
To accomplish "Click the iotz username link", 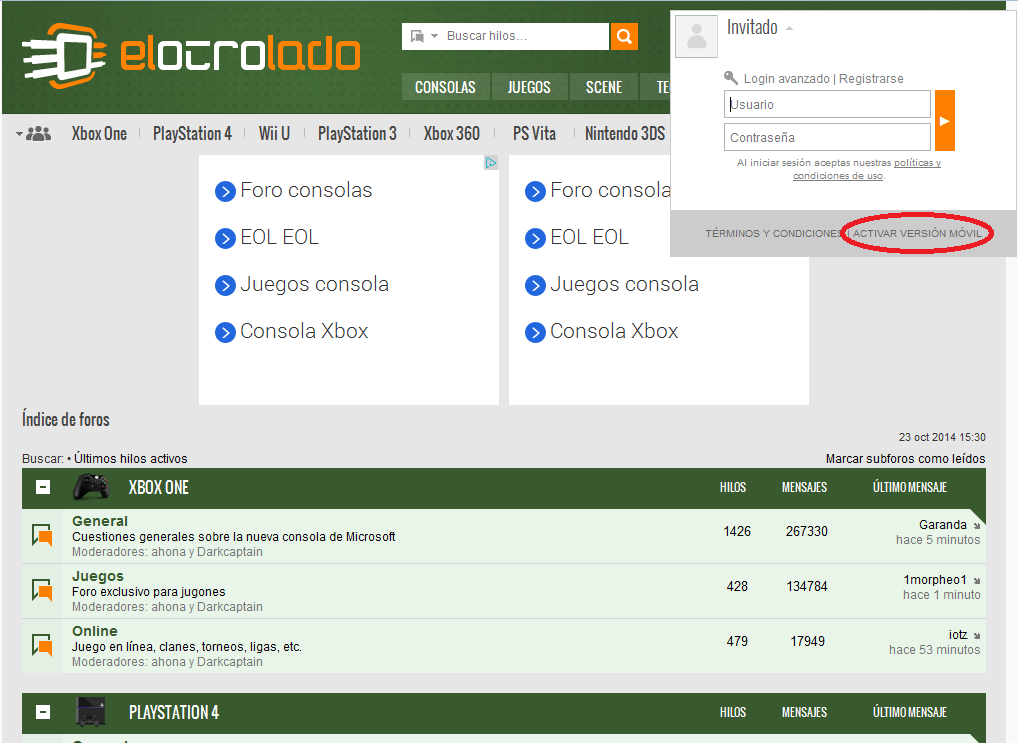I will pos(958,635).
